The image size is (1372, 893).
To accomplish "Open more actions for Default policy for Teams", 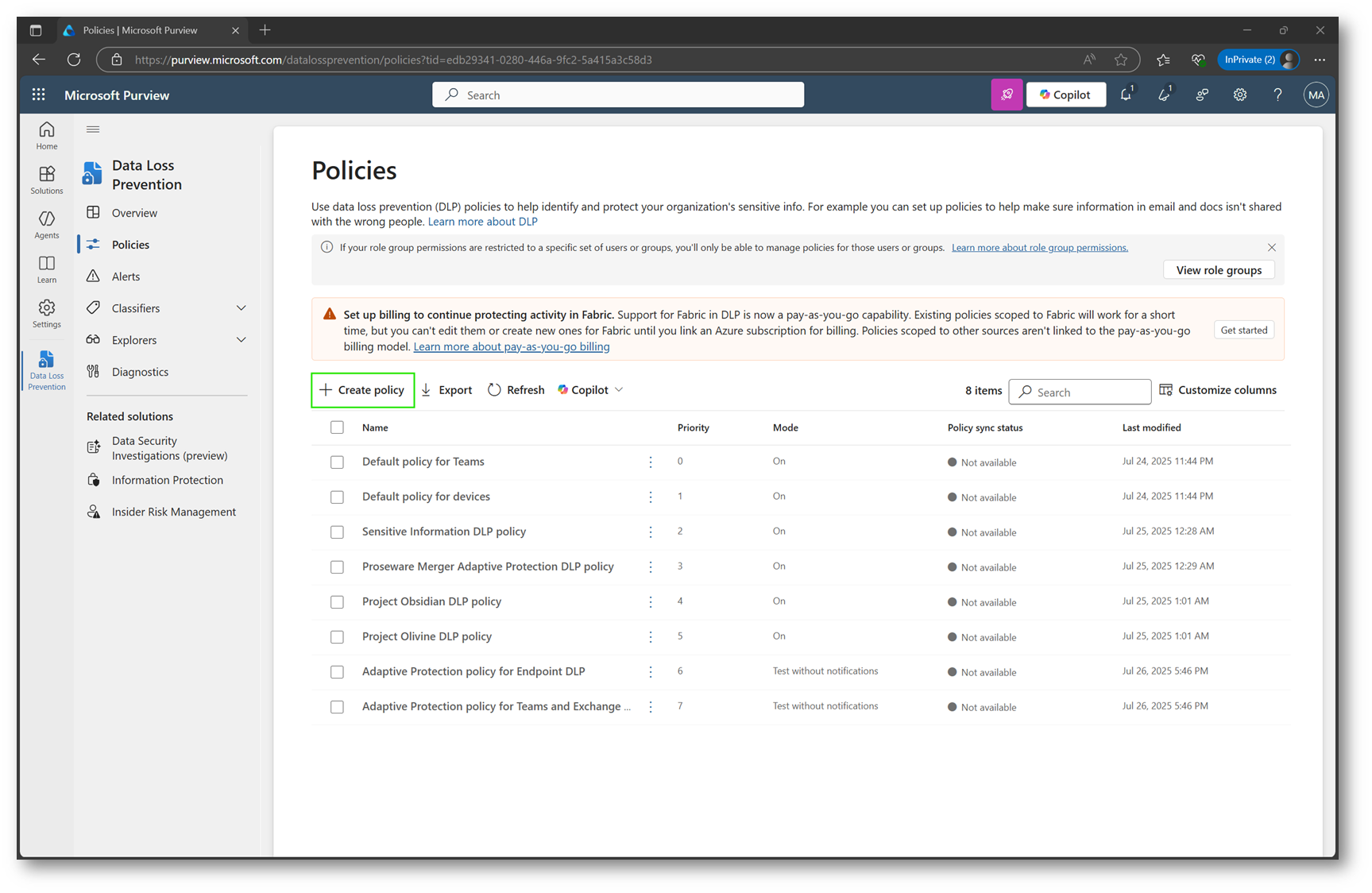I will pyautogui.click(x=651, y=462).
